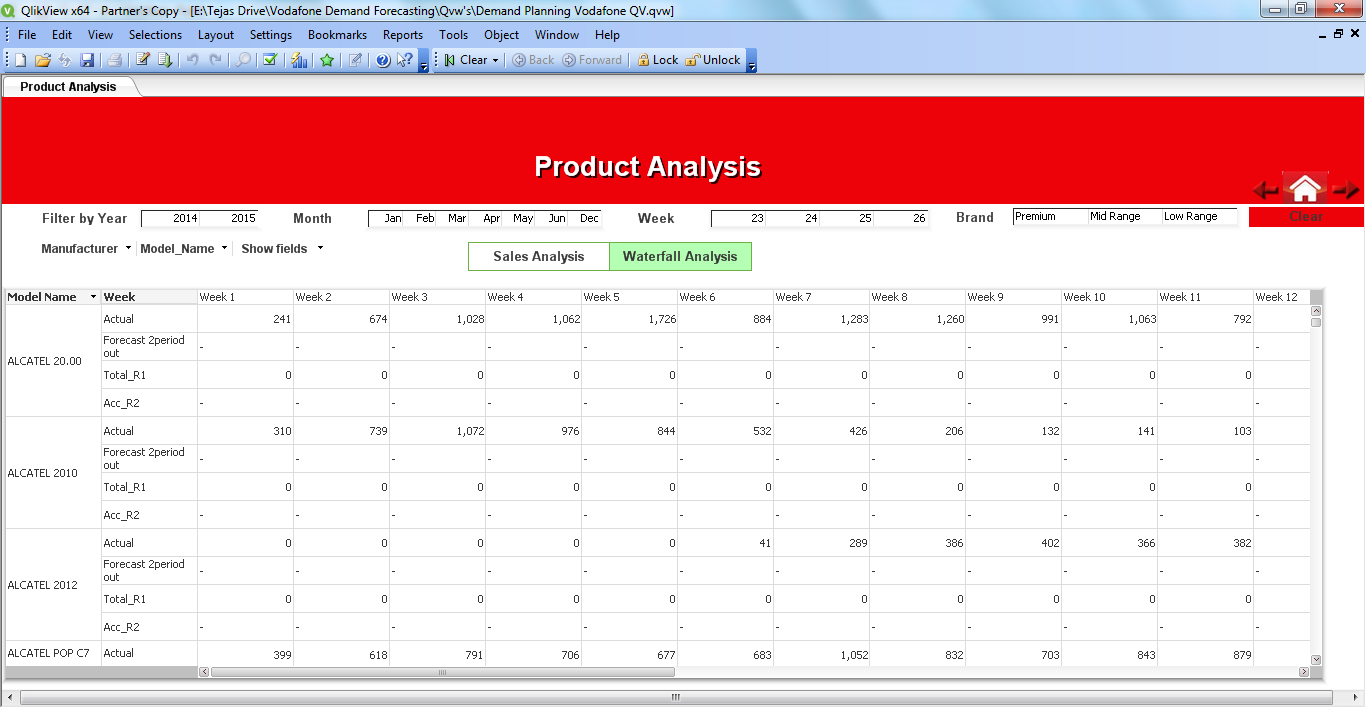Open the Layout menu
1366x708 pixels.
click(x=215, y=34)
